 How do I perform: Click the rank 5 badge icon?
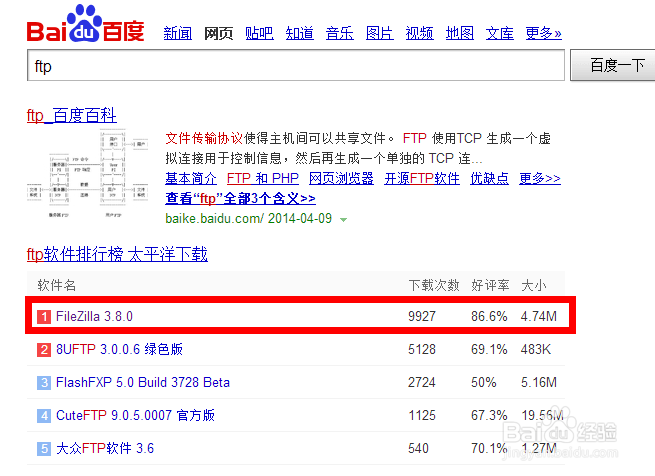click(x=44, y=448)
